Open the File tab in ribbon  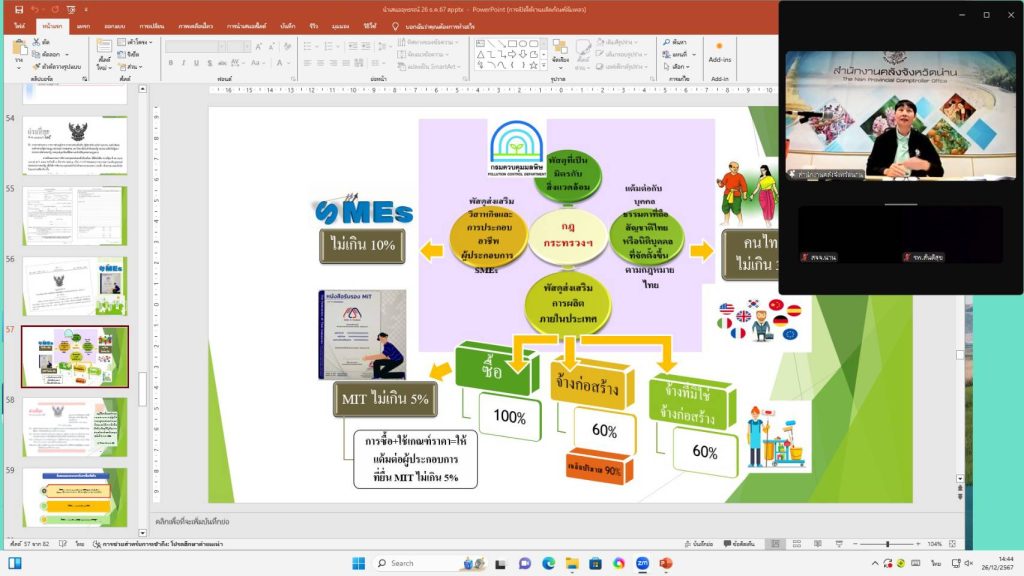point(19,25)
